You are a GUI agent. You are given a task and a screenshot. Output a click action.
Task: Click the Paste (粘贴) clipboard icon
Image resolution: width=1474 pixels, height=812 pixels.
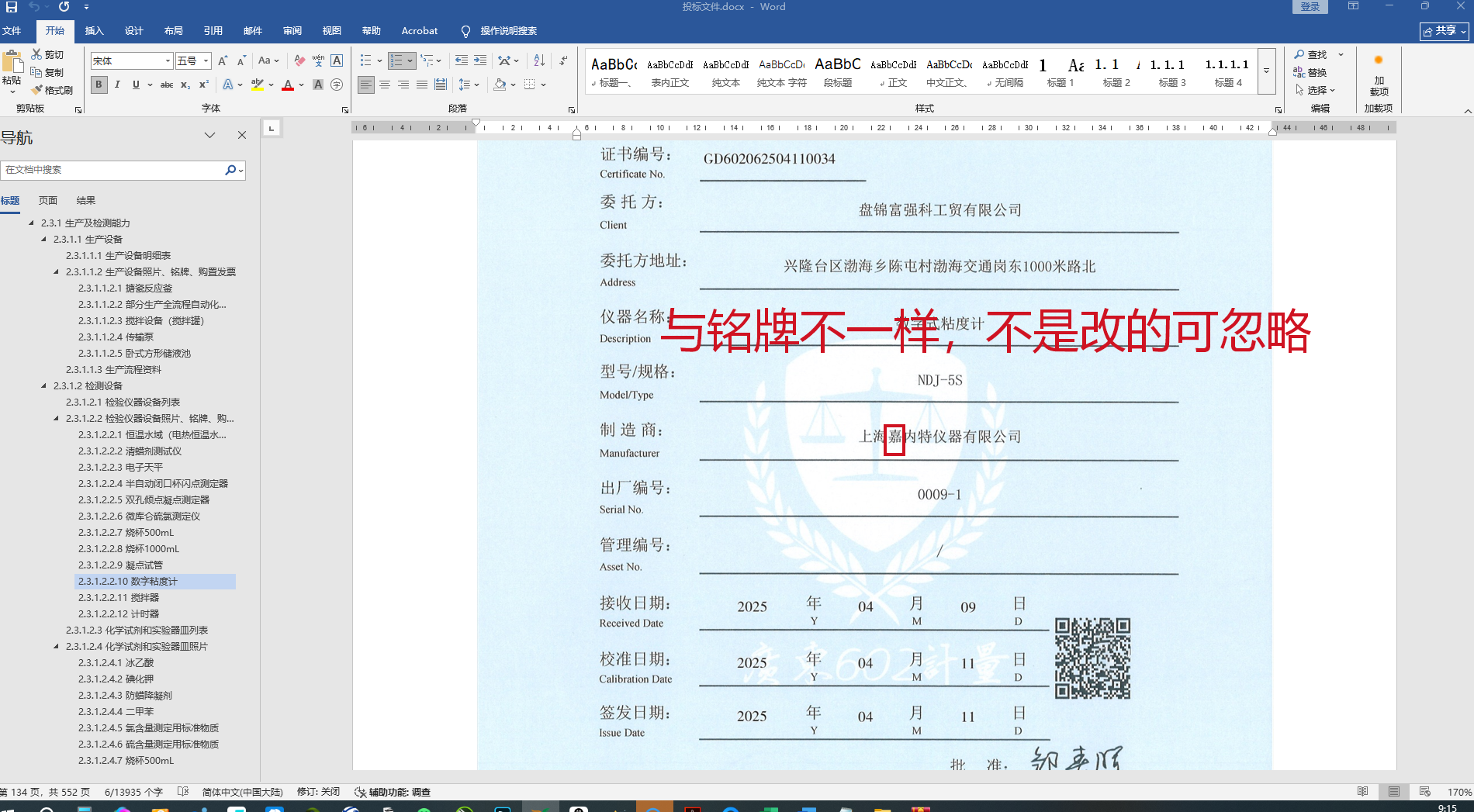coord(12,62)
